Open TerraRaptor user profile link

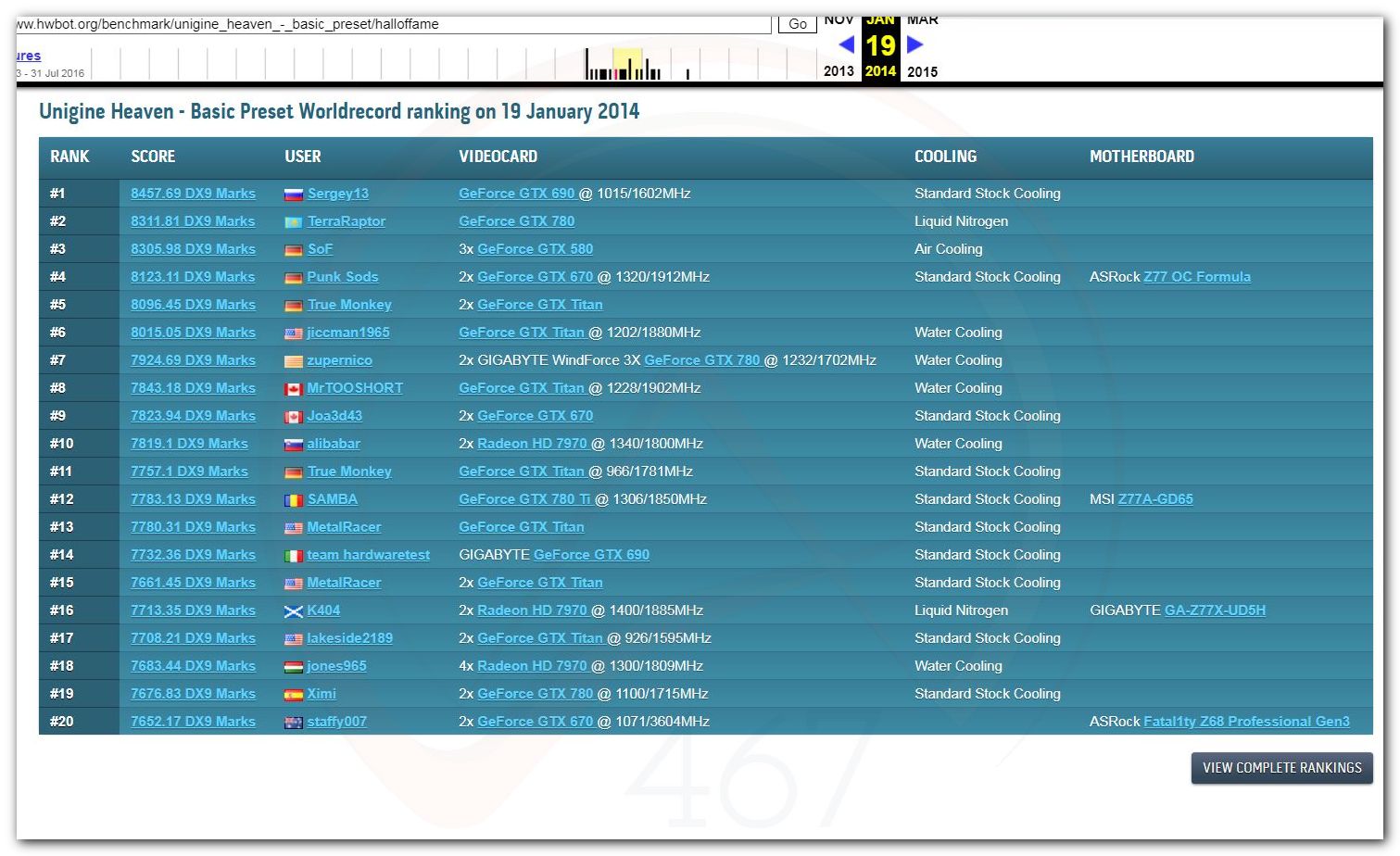pos(347,221)
